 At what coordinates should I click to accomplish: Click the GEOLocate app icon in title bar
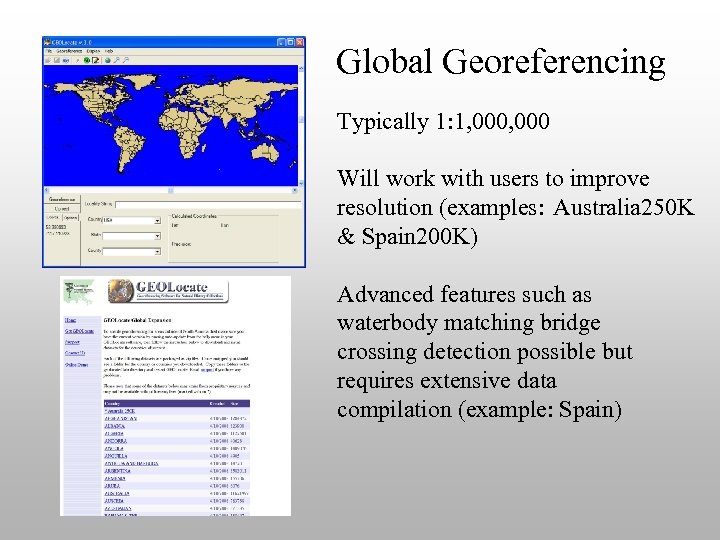[x=47, y=43]
